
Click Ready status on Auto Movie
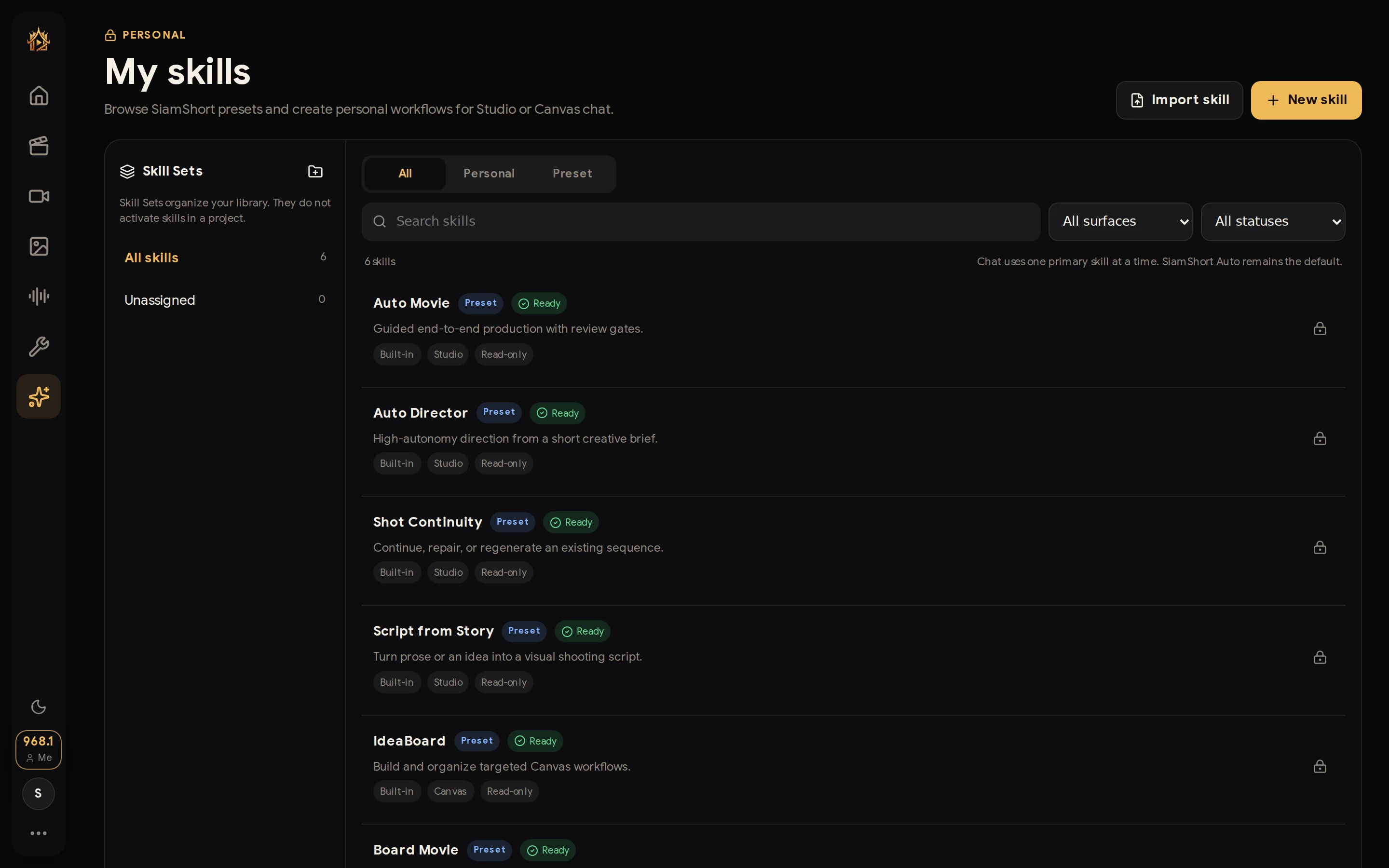click(x=539, y=303)
